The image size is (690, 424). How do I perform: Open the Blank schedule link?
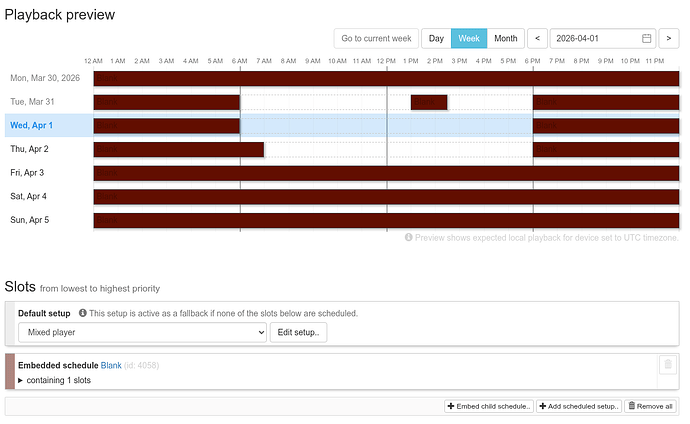click(111, 365)
